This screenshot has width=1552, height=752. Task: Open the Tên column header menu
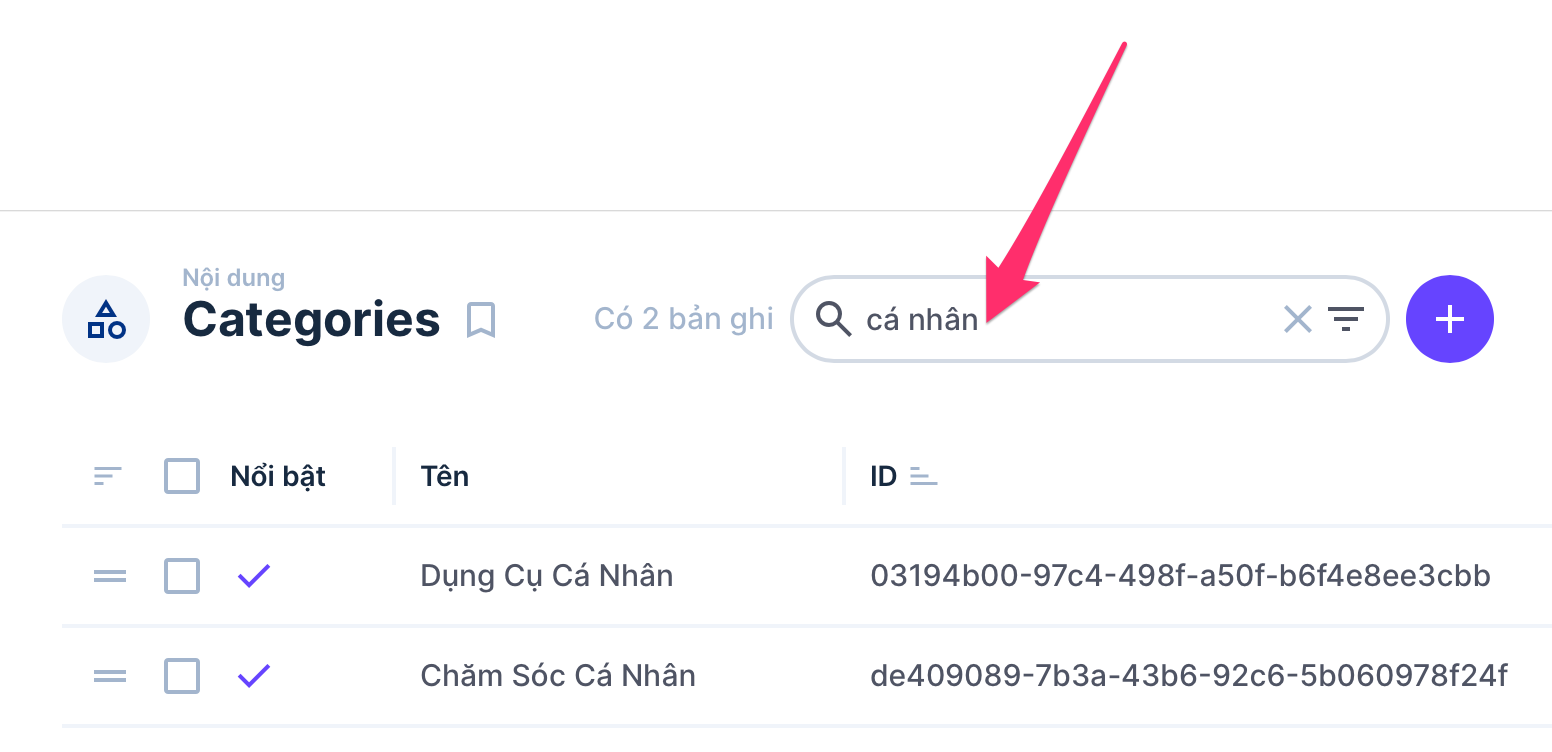click(445, 476)
